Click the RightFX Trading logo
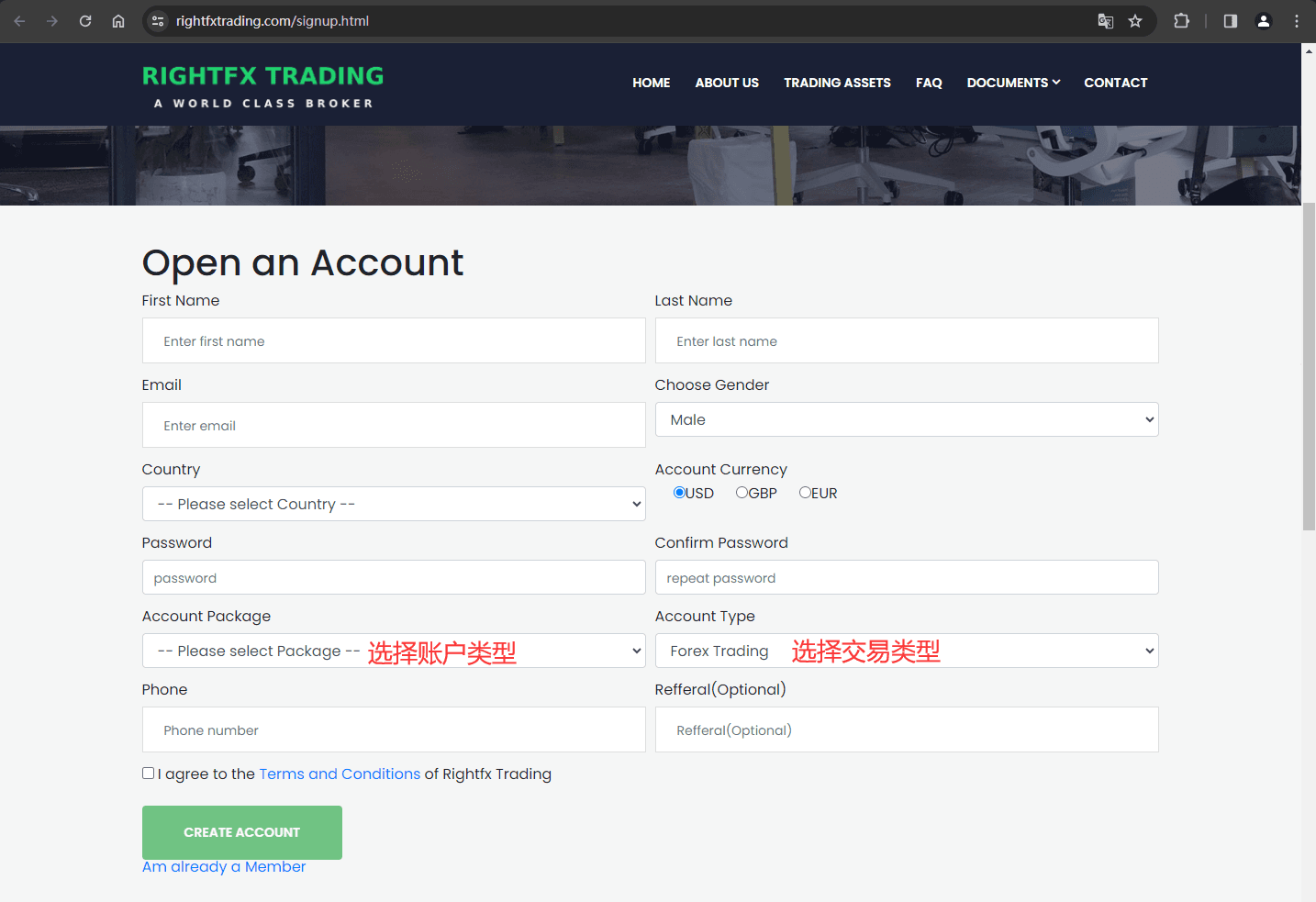1316x902 pixels. (263, 87)
